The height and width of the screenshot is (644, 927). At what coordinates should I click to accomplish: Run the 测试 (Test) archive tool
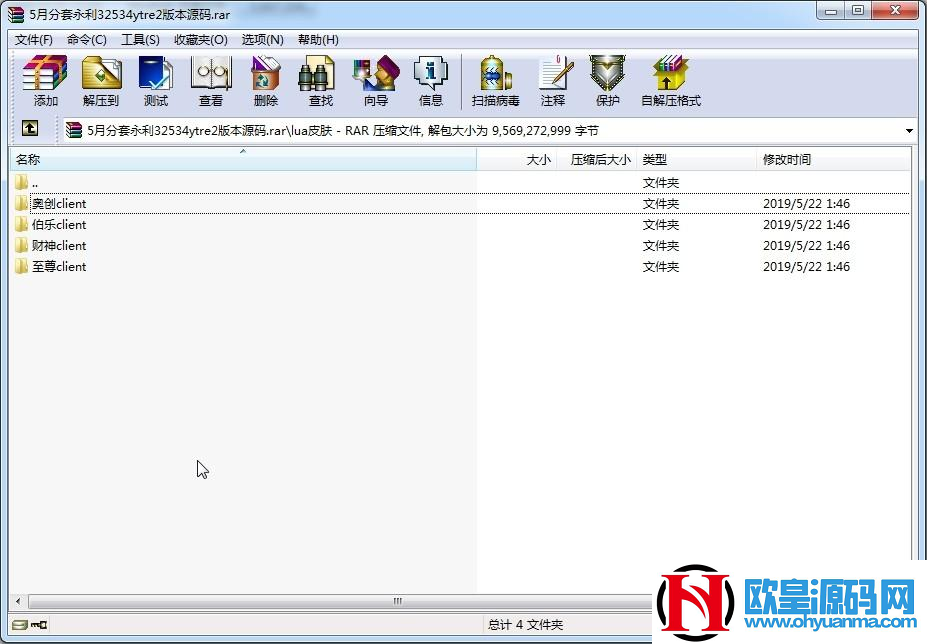155,80
